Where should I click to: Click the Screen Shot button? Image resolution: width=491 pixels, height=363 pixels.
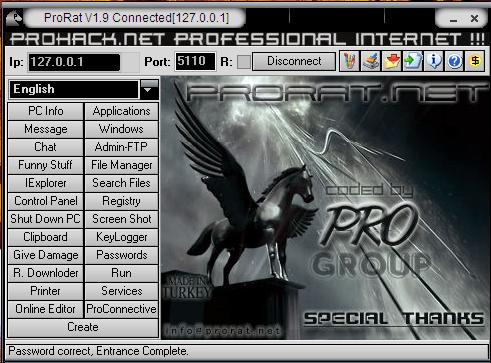click(121, 219)
